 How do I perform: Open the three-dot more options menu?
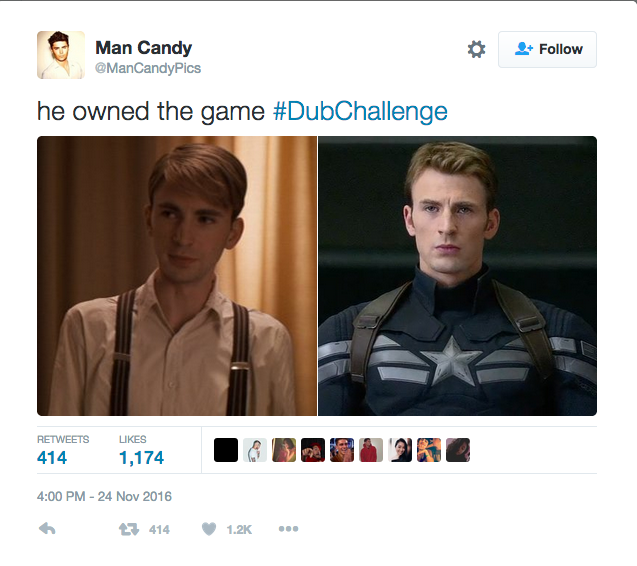(288, 529)
